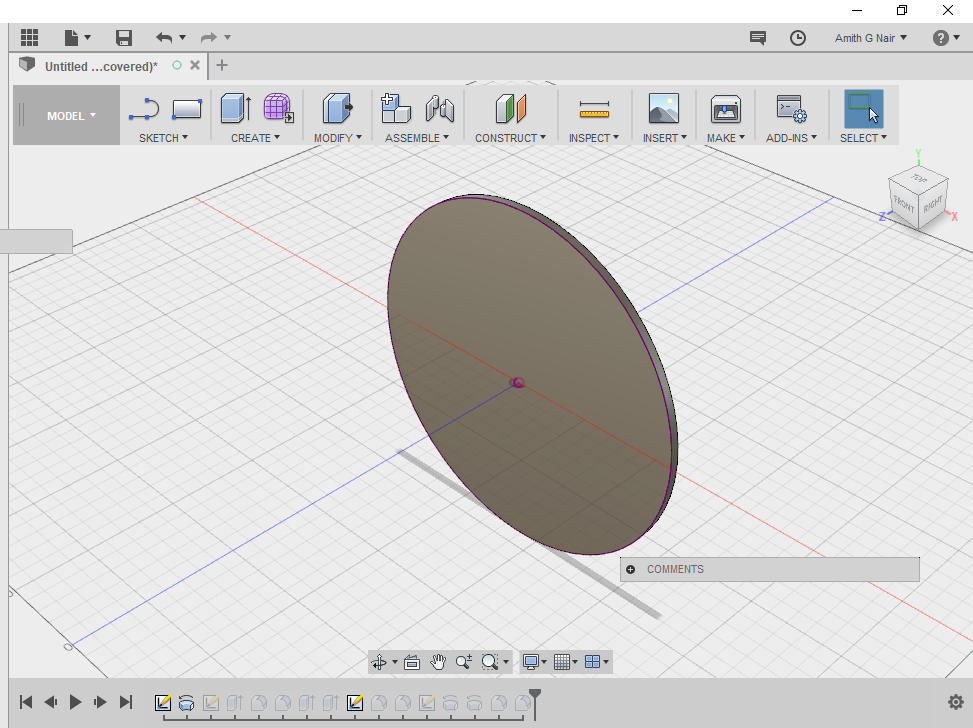Viewport: 973px width, 728px height.
Task: Step back one timeline feature
Action: click(51, 702)
